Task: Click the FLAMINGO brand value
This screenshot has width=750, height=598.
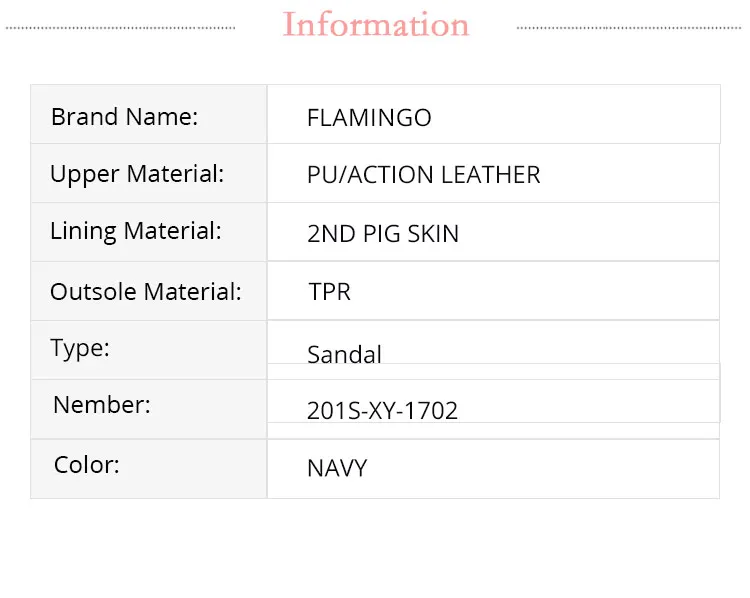Action: [x=369, y=118]
